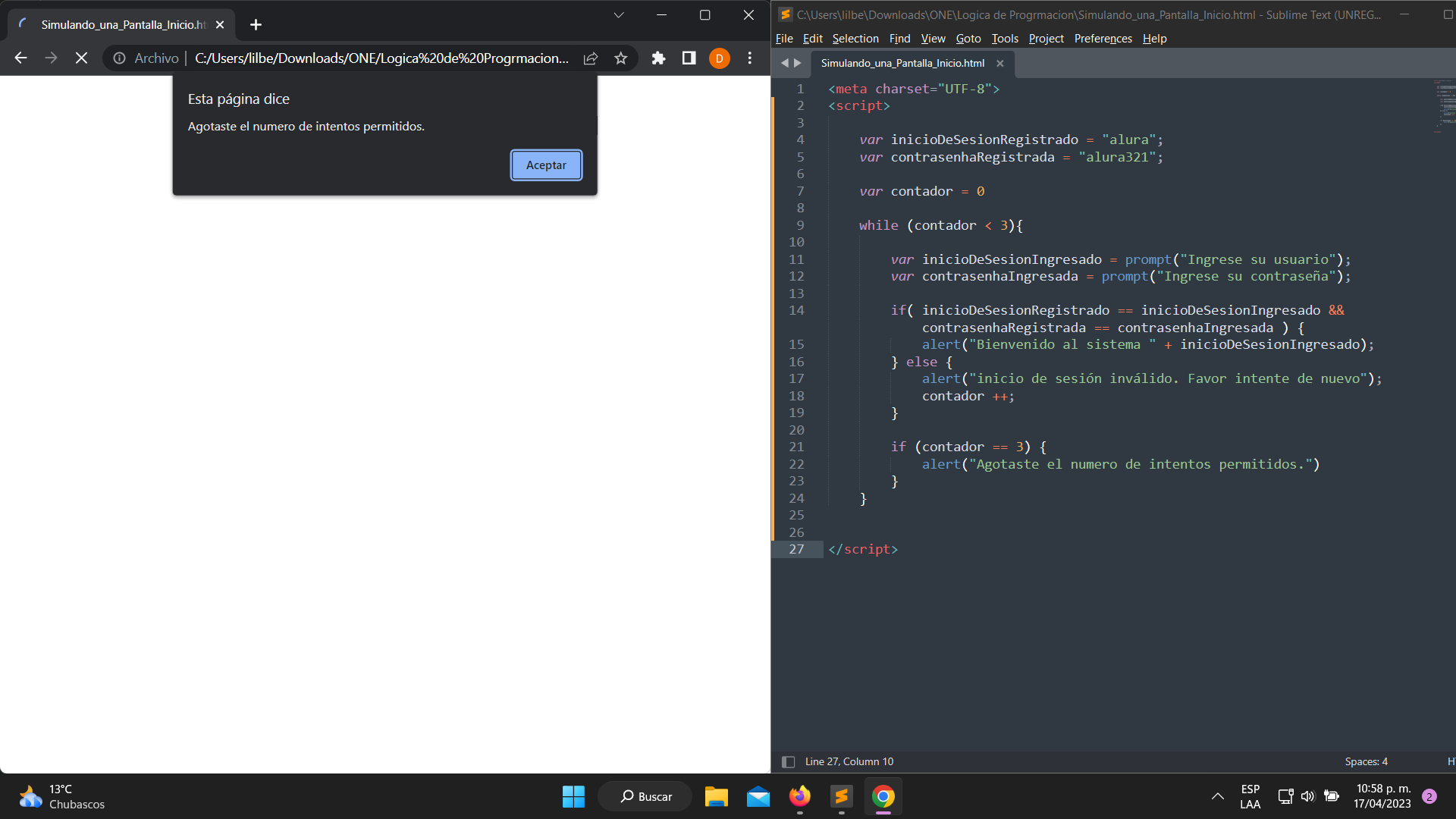Viewport: 1456px width, 819px height.
Task: Open the Edit menu in Sublime Text
Action: [x=812, y=39]
